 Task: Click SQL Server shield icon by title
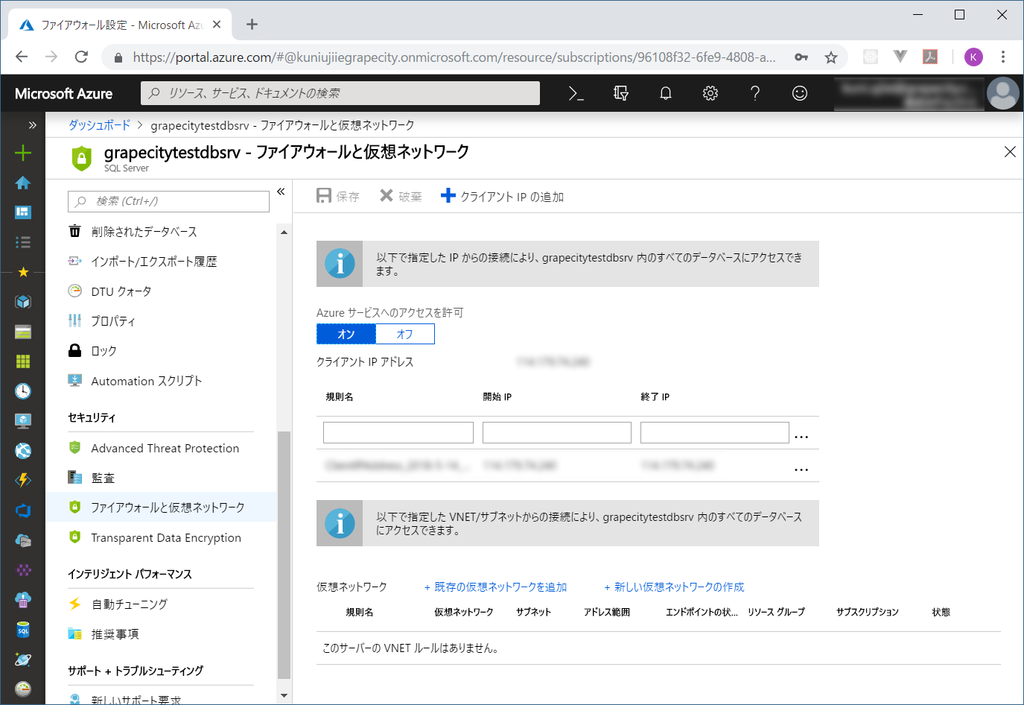pos(82,158)
